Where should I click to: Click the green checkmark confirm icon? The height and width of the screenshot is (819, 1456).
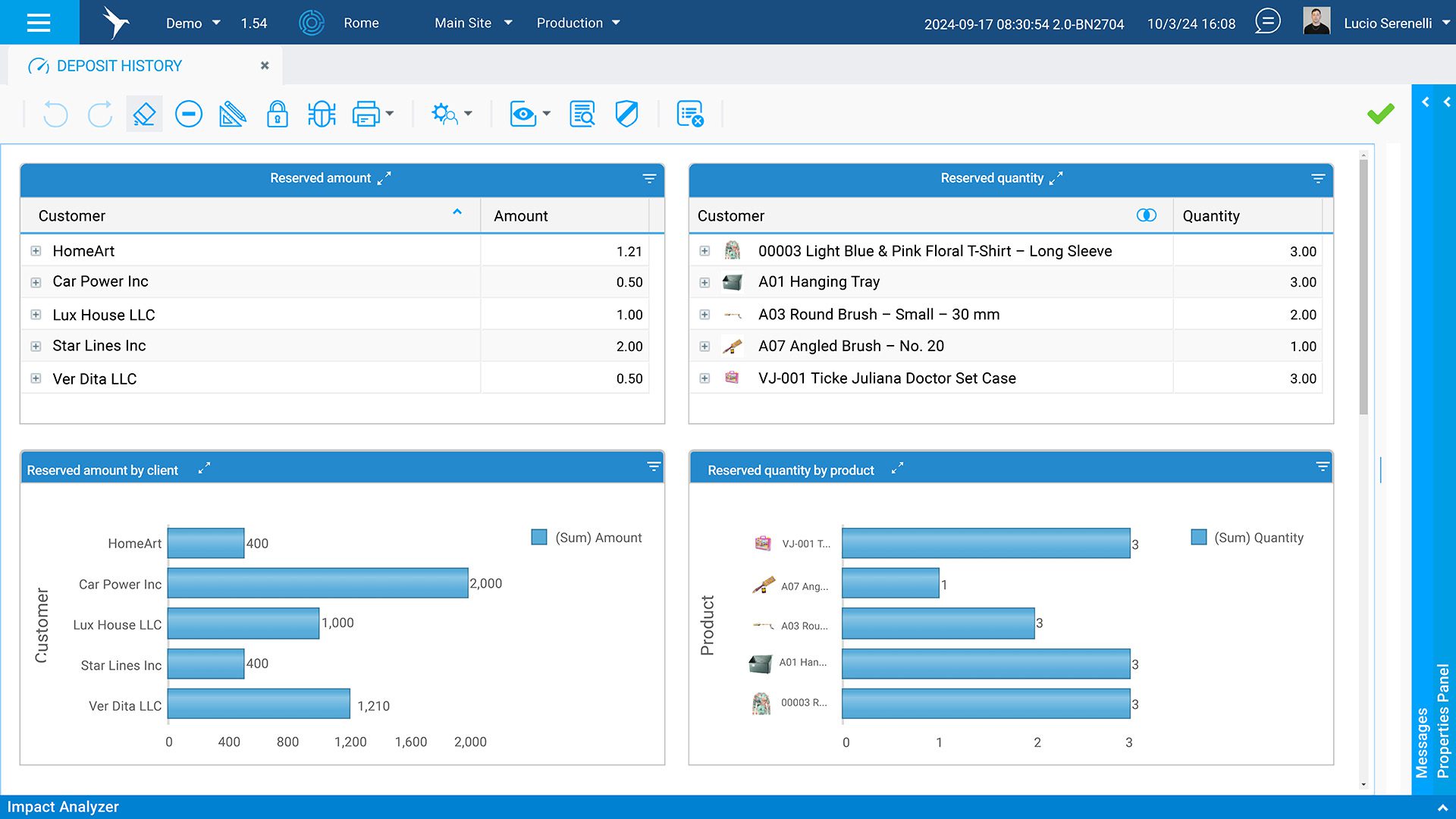(x=1380, y=114)
